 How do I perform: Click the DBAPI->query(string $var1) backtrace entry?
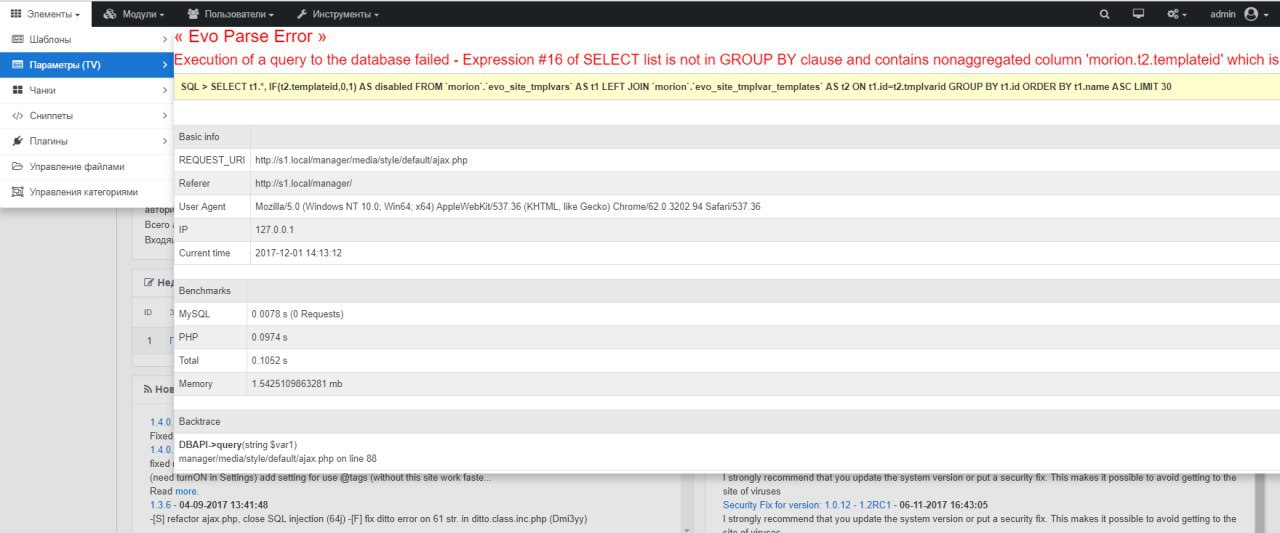tap(238, 444)
